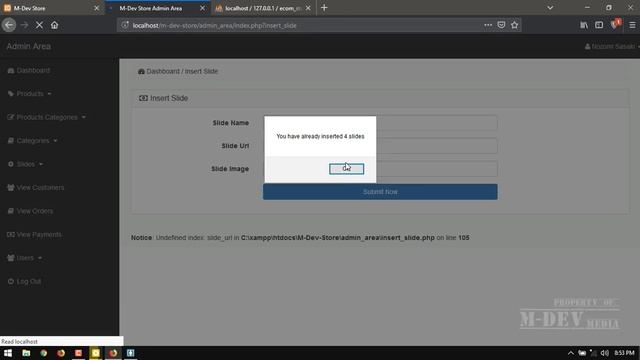The height and width of the screenshot is (360, 640).
Task: Expand the Products sidebar menu
Action: point(29,94)
